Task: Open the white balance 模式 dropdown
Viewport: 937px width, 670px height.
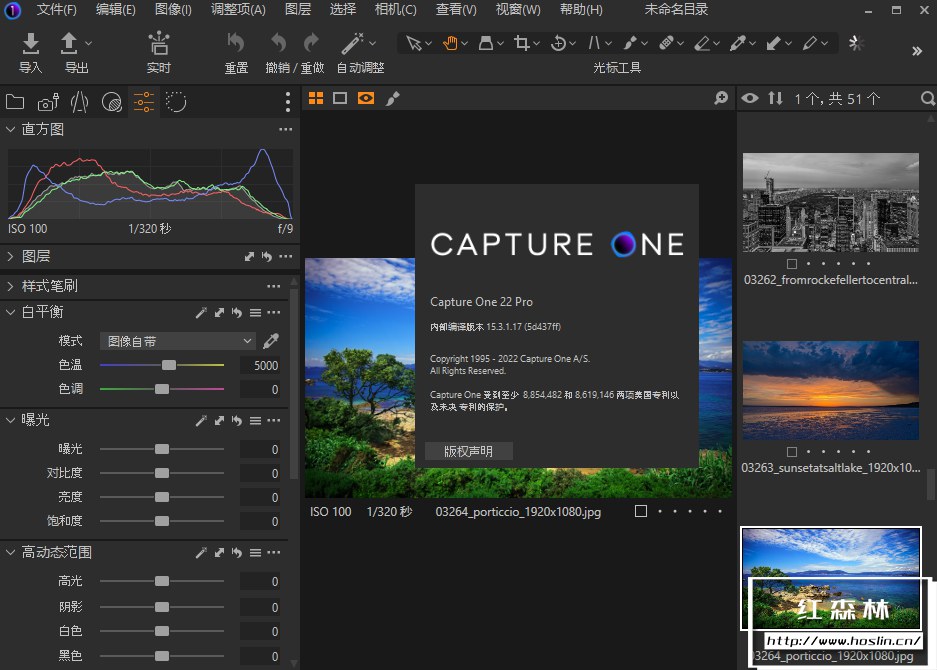Action: pos(177,341)
